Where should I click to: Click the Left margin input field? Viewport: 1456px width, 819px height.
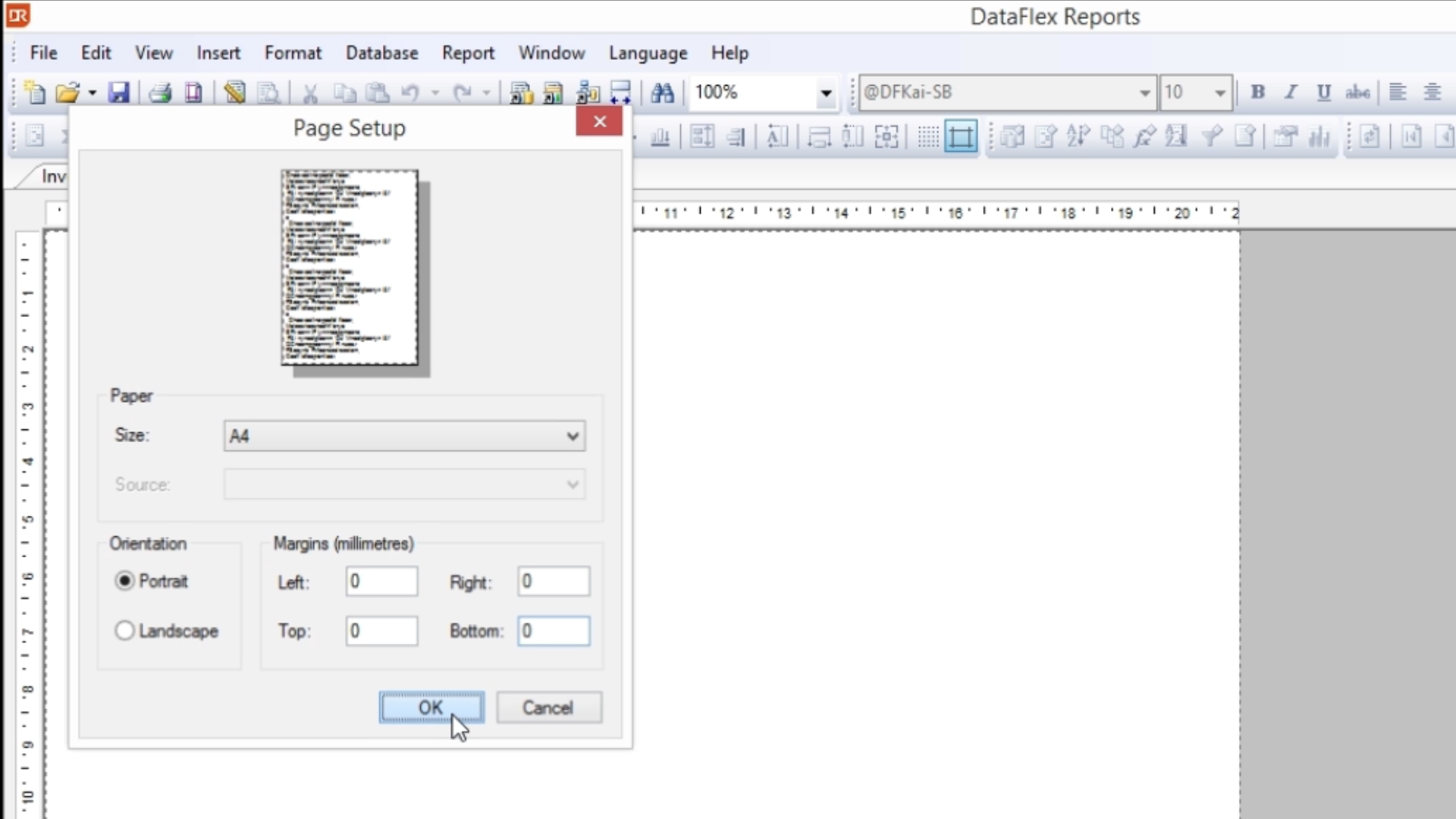tap(381, 582)
